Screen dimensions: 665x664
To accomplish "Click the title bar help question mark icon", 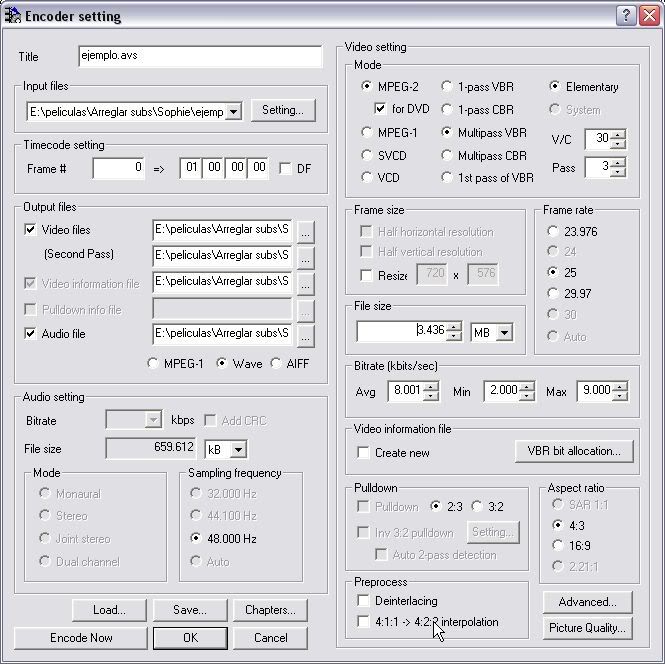I will click(x=624, y=15).
